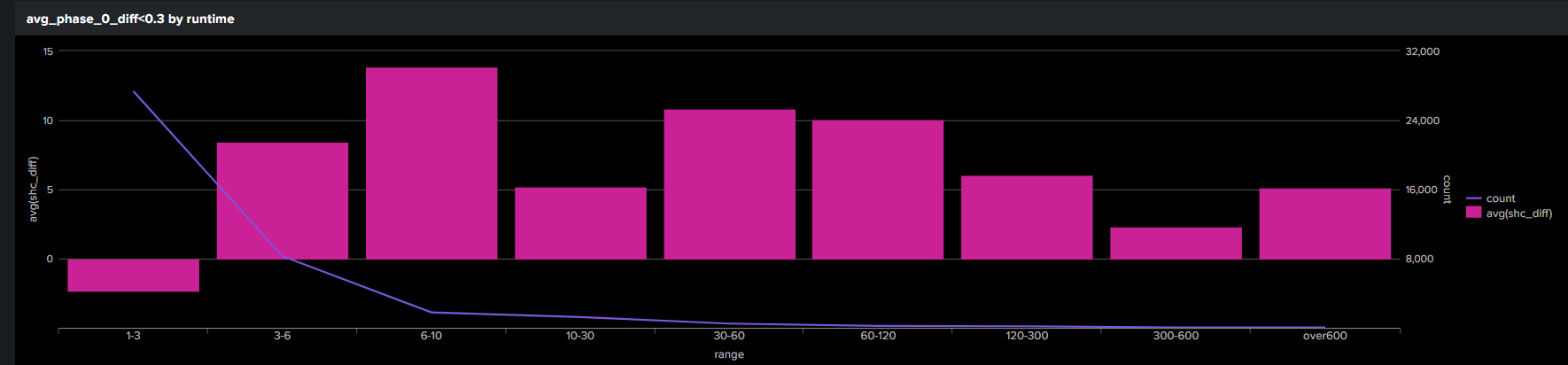Click the x-axis label 30-60
The image size is (1568, 365).
point(729,336)
